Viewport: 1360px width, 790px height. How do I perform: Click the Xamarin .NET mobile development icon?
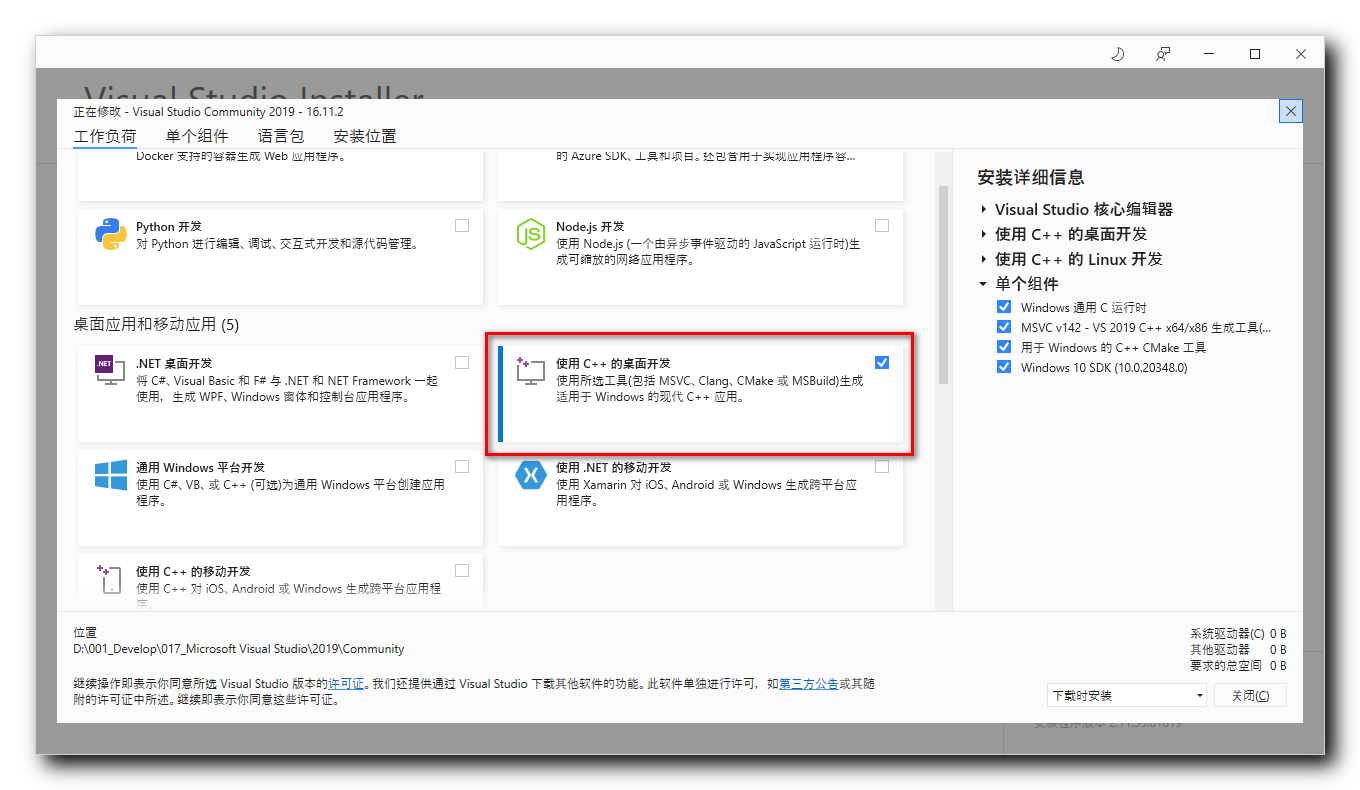530,475
